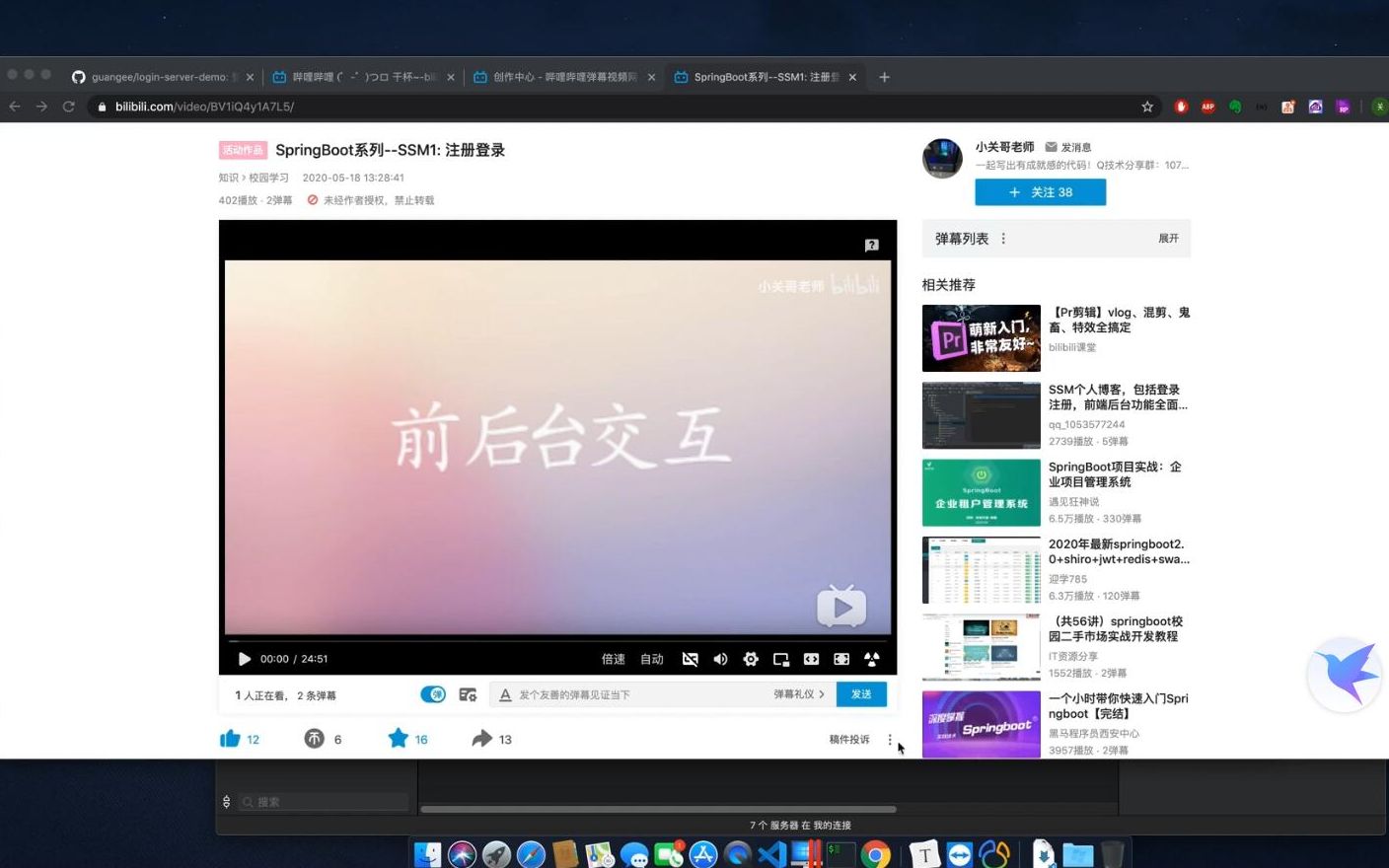Go back in browser history
The width and height of the screenshot is (1389, 868).
tap(15, 107)
